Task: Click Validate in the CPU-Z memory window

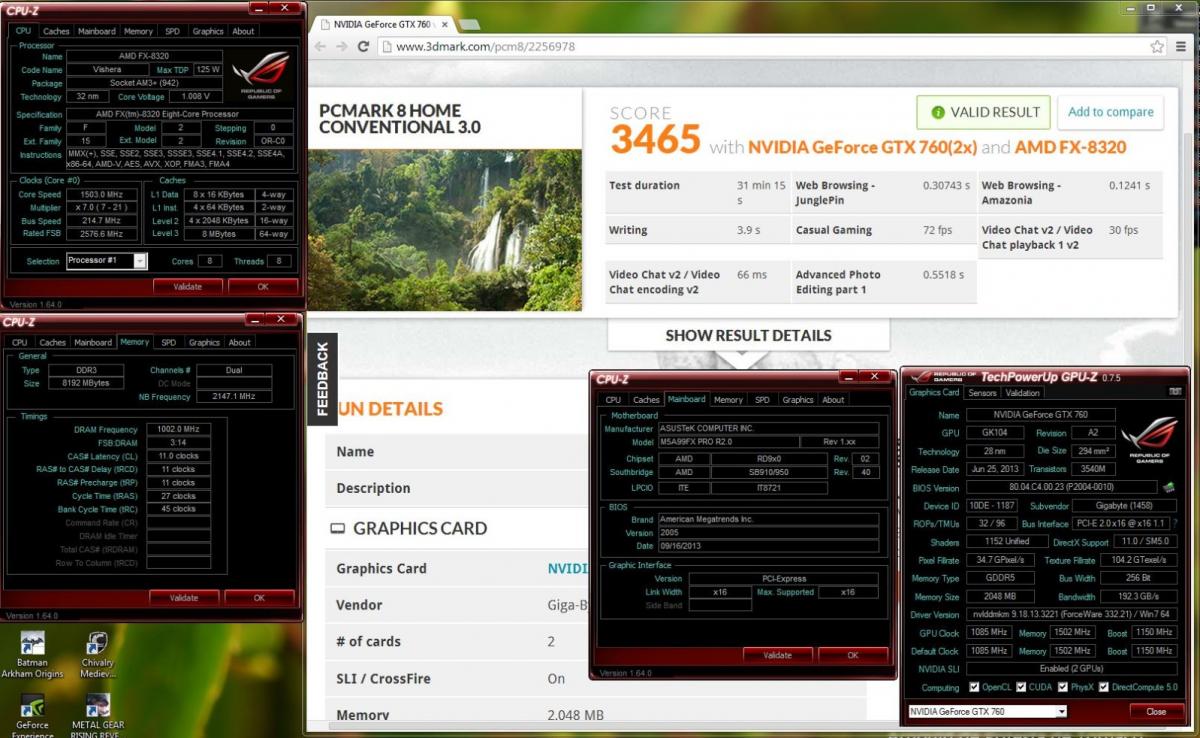Action: point(184,597)
